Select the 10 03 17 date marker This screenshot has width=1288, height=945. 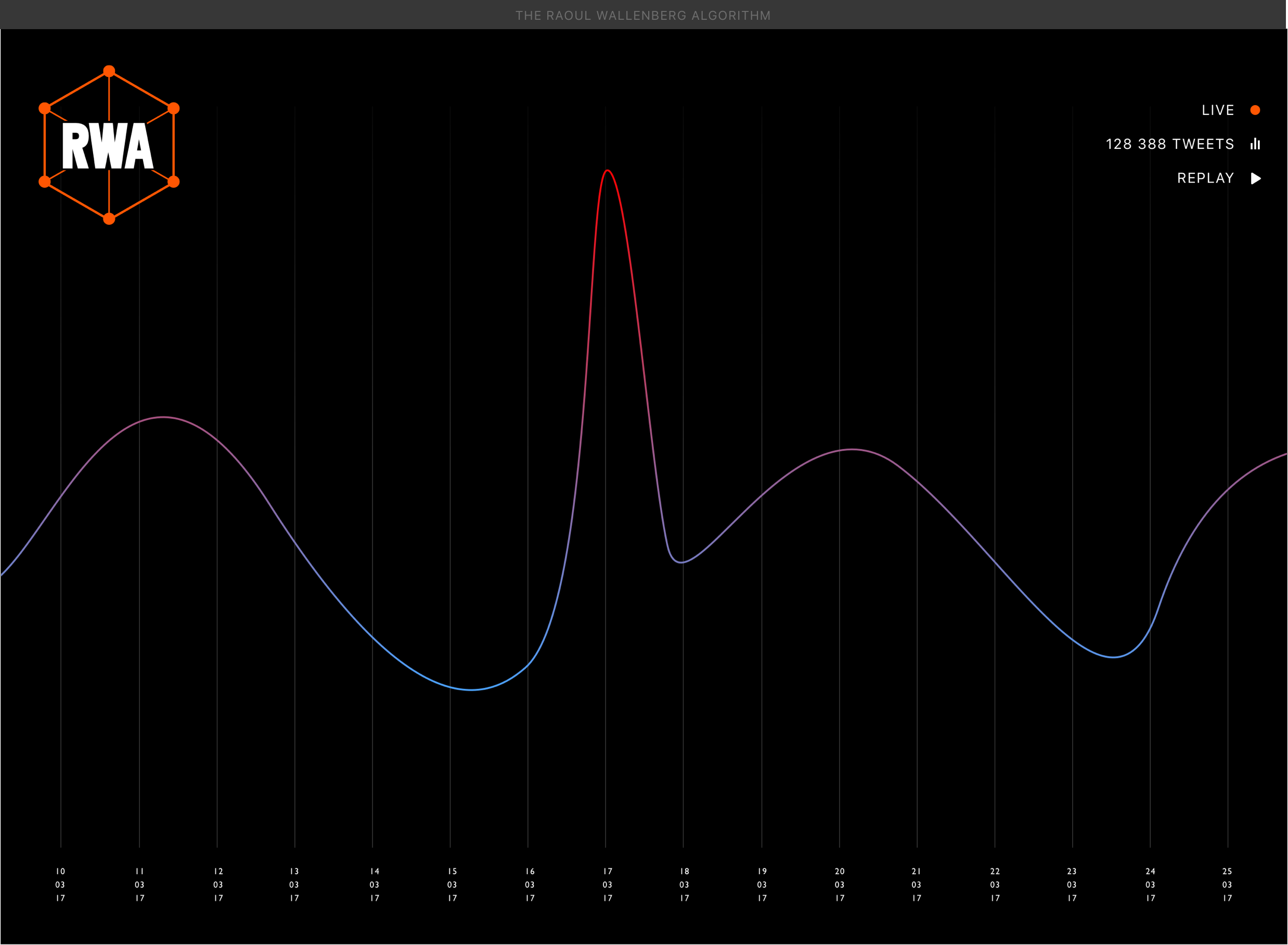[x=60, y=884]
